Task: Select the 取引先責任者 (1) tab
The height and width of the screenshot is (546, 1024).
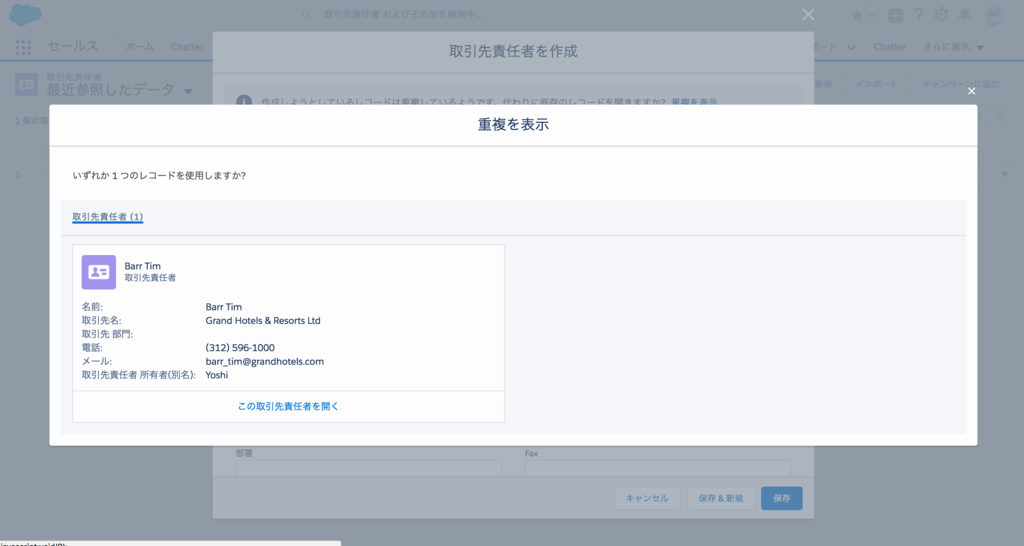Action: (108, 217)
